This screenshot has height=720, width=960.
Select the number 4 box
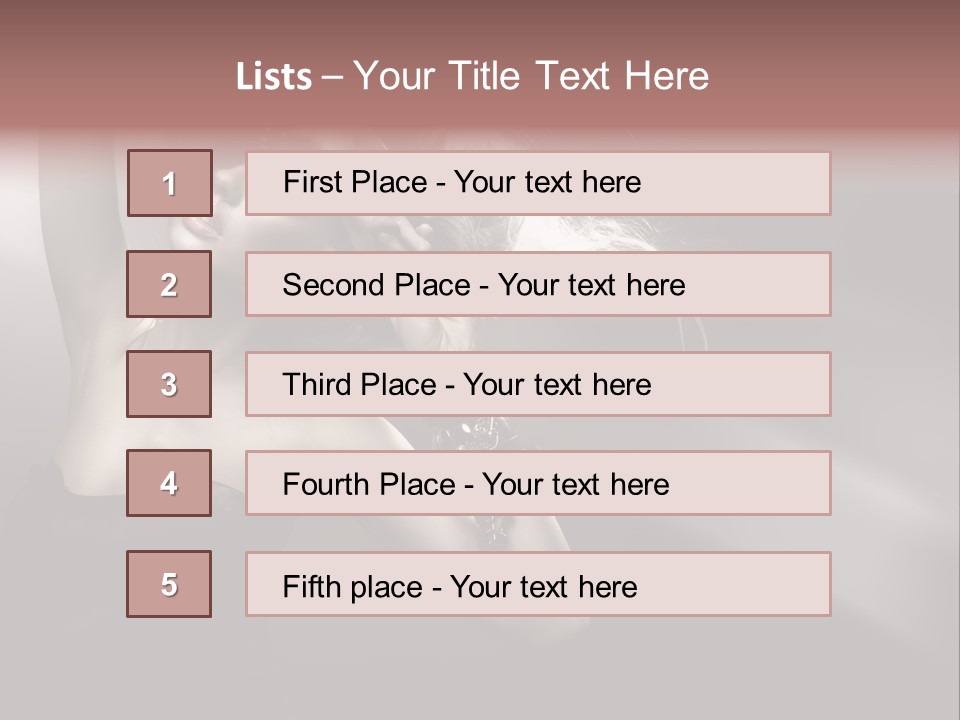tap(169, 483)
